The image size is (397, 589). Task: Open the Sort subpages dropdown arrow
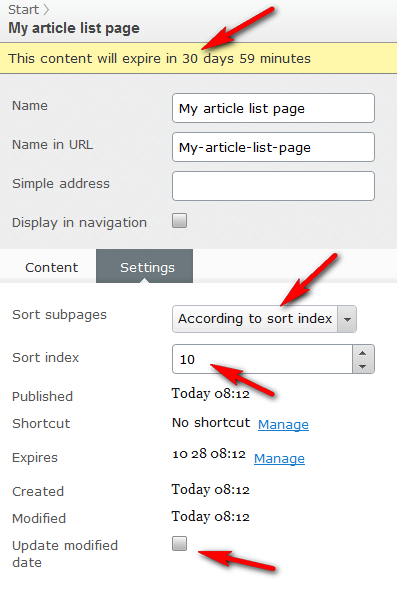click(347, 319)
